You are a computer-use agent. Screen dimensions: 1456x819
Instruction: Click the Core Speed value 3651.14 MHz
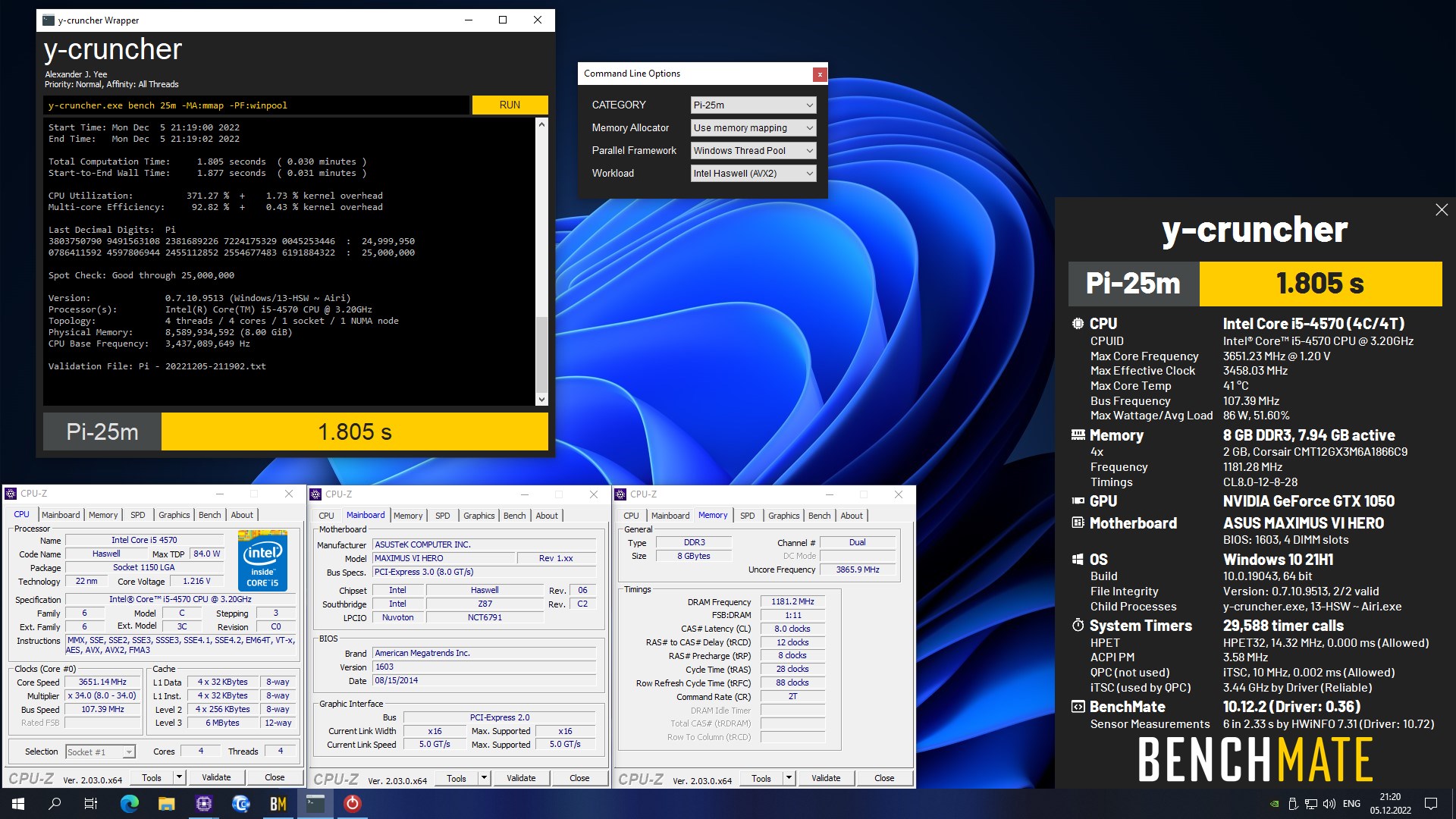pos(102,682)
